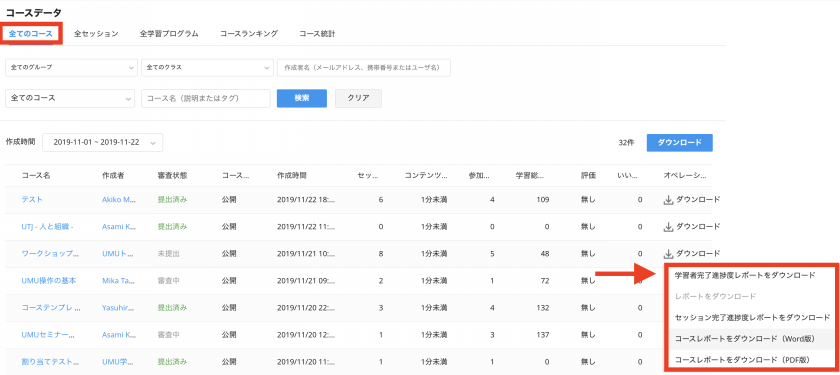Click the クリア button

click(358, 99)
